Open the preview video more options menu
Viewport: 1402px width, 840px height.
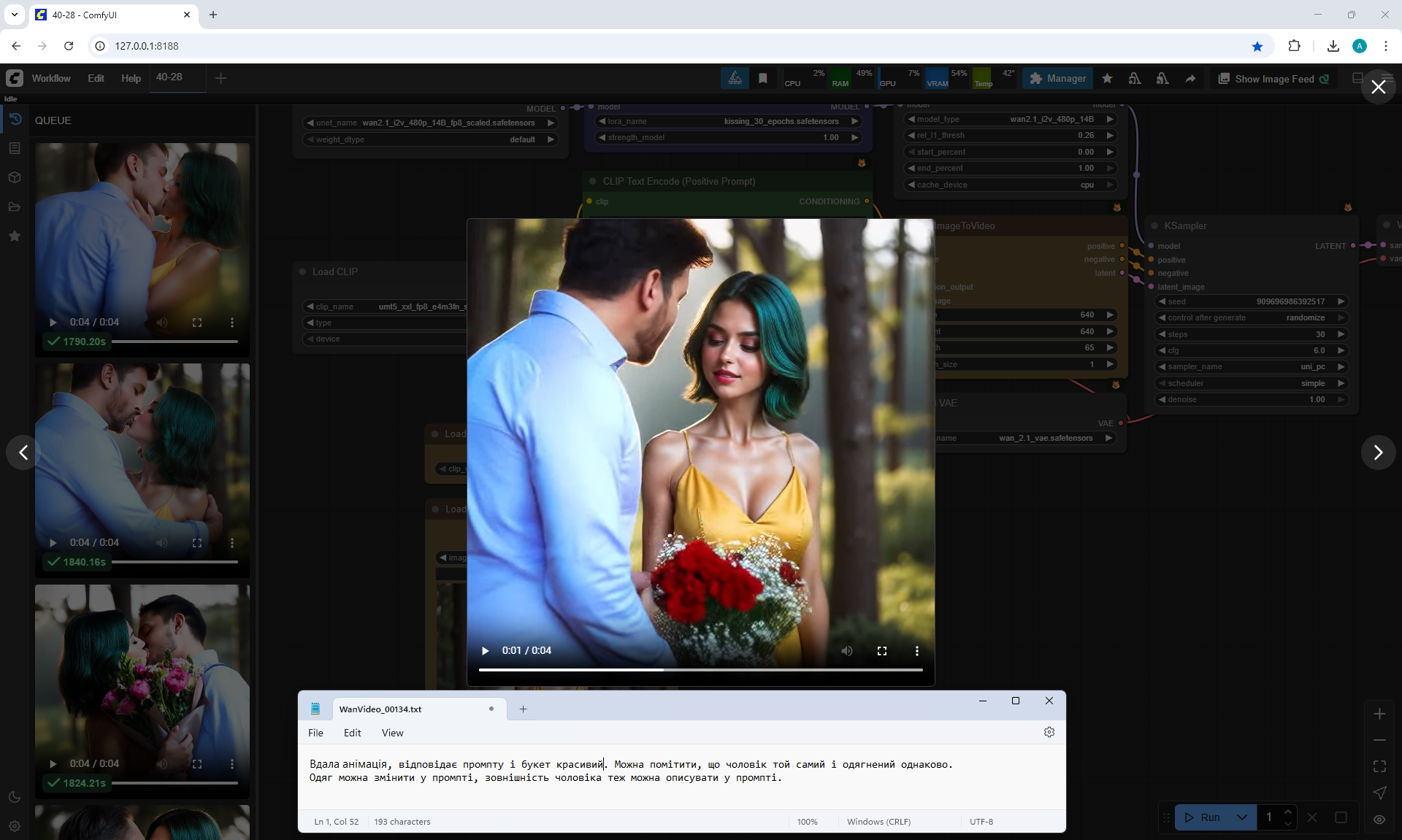pyautogui.click(x=917, y=650)
